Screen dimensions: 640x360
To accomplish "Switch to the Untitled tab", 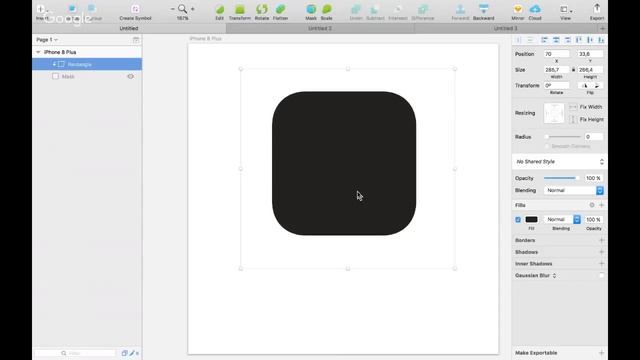I will (x=129, y=29).
